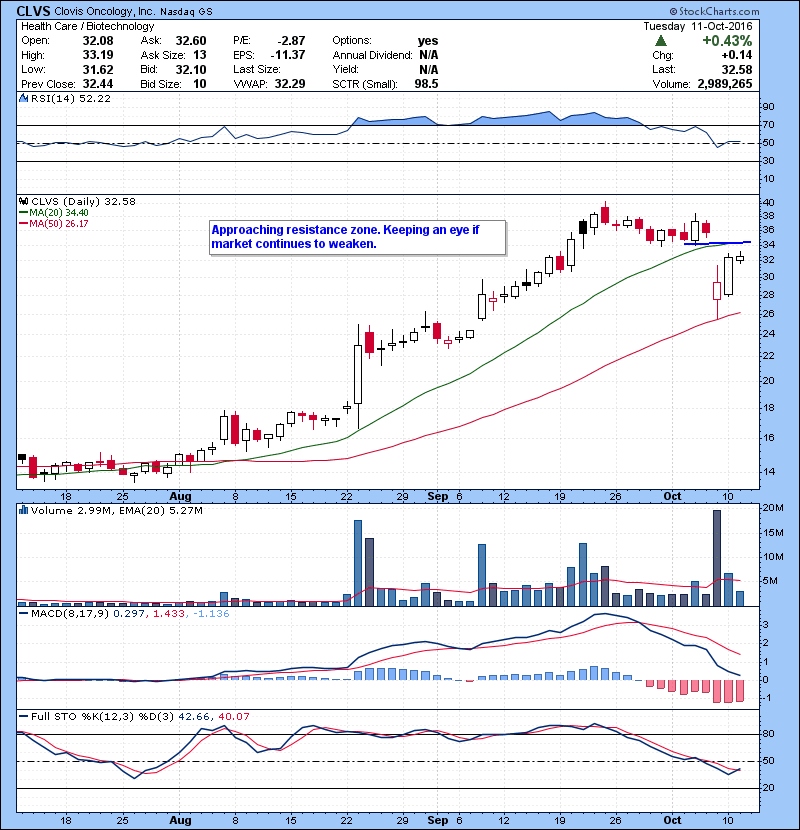Screen dimensions: 800x830
Task: Click the green up-arrow change indicator
Action: coord(660,41)
